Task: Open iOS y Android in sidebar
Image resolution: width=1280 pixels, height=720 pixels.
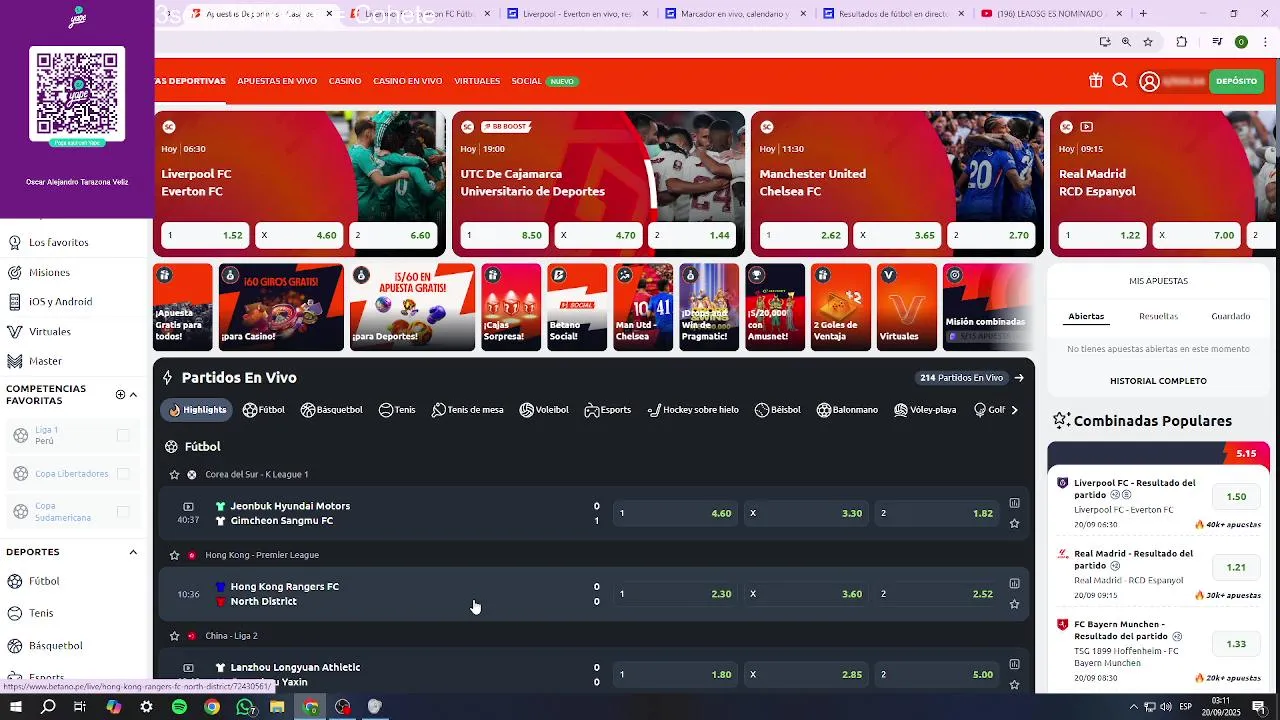Action: [x=60, y=302]
